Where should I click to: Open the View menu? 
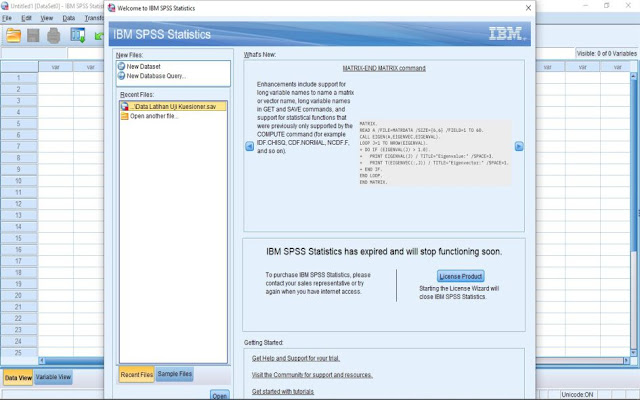47,18
